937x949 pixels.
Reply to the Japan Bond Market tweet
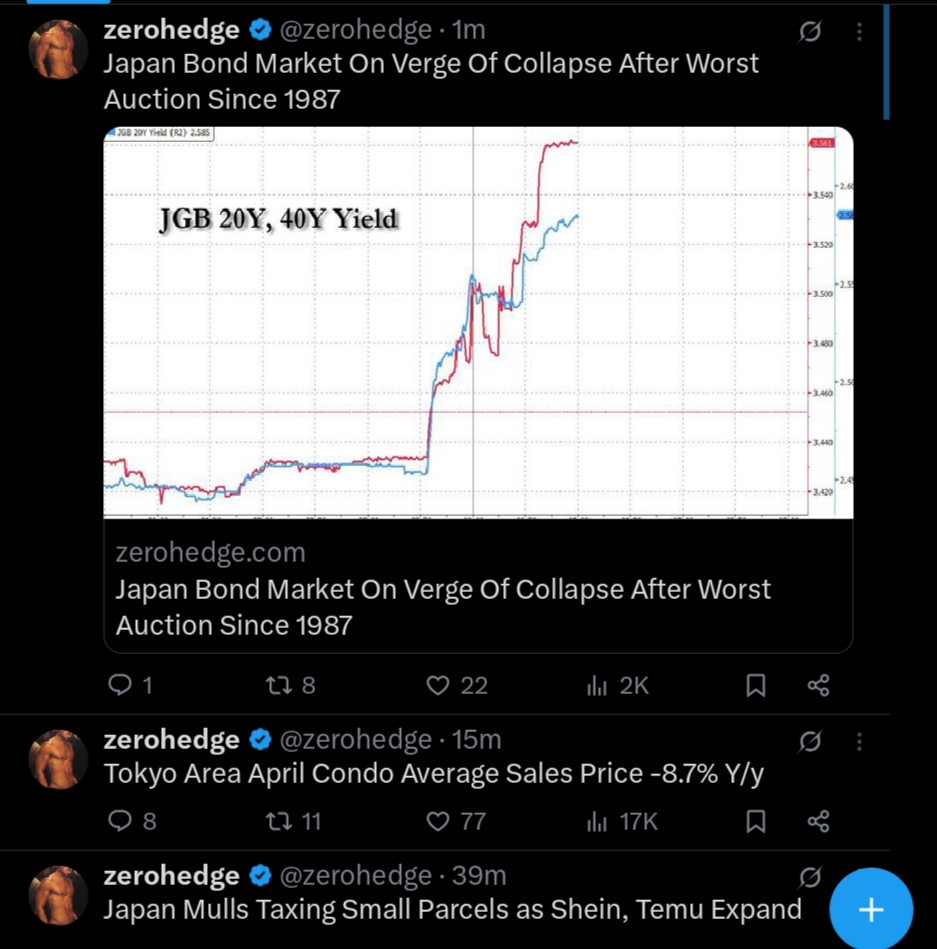120,685
